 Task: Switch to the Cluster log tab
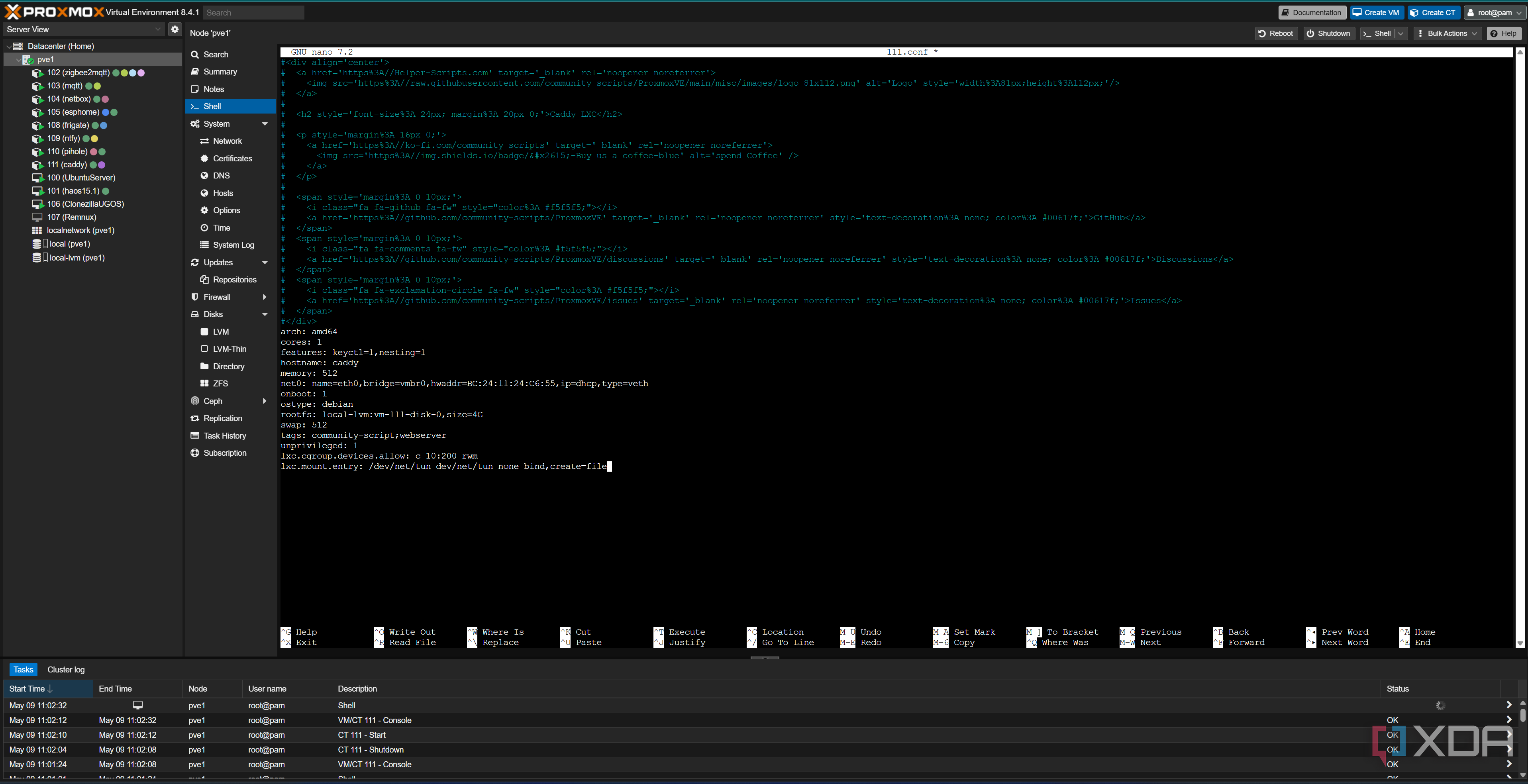pos(66,670)
